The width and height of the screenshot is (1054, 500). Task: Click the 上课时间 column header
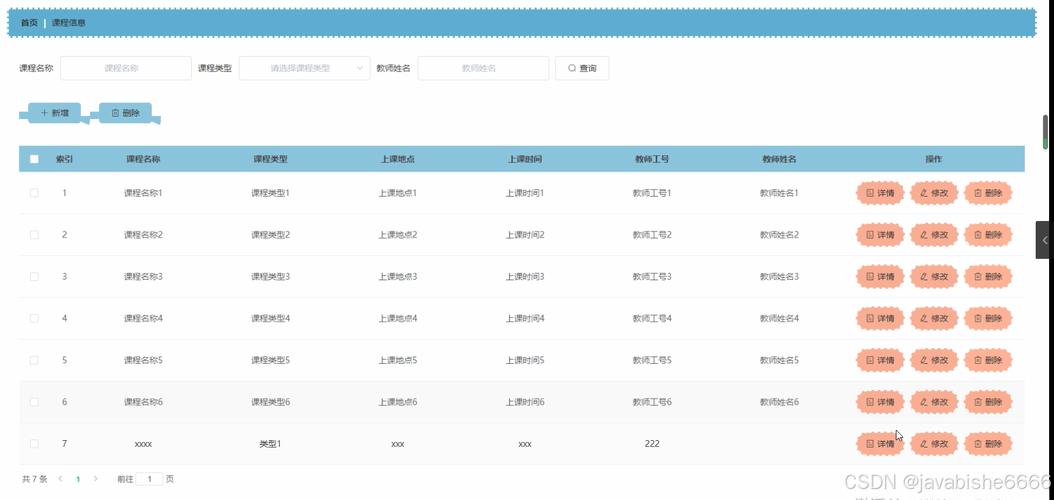point(524,159)
